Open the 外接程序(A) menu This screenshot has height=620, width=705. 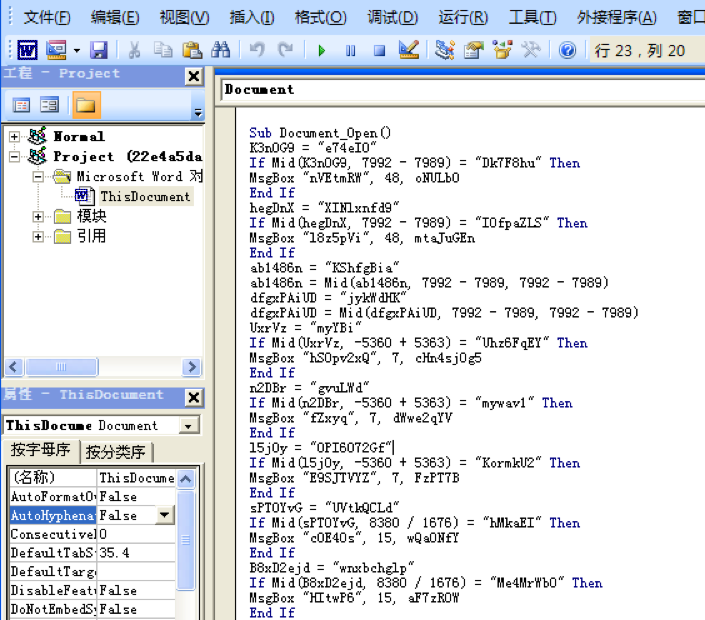coord(617,18)
